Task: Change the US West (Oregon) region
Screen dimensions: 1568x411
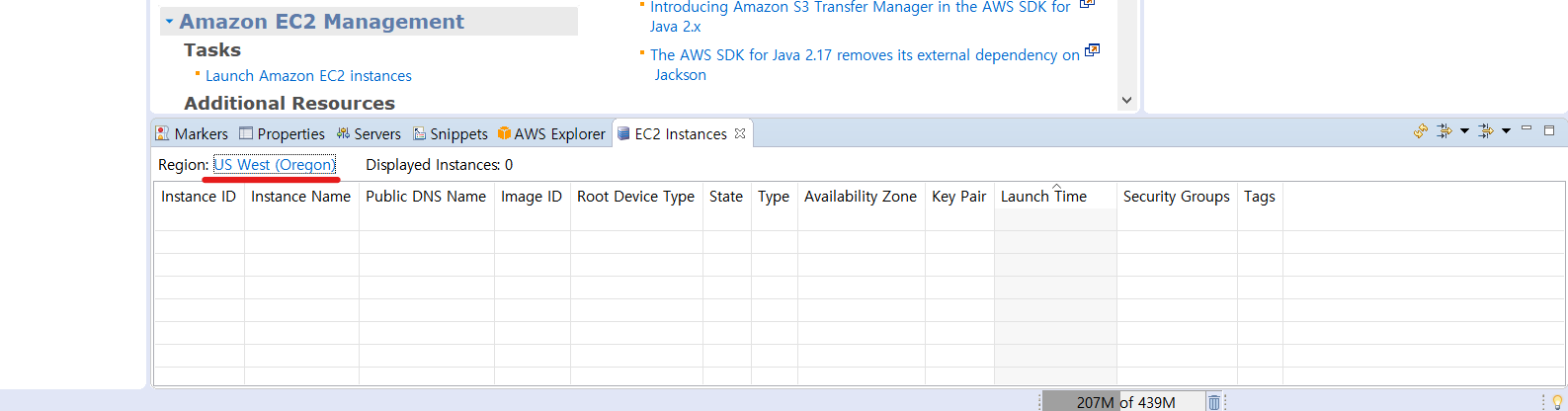Action: coord(275,165)
